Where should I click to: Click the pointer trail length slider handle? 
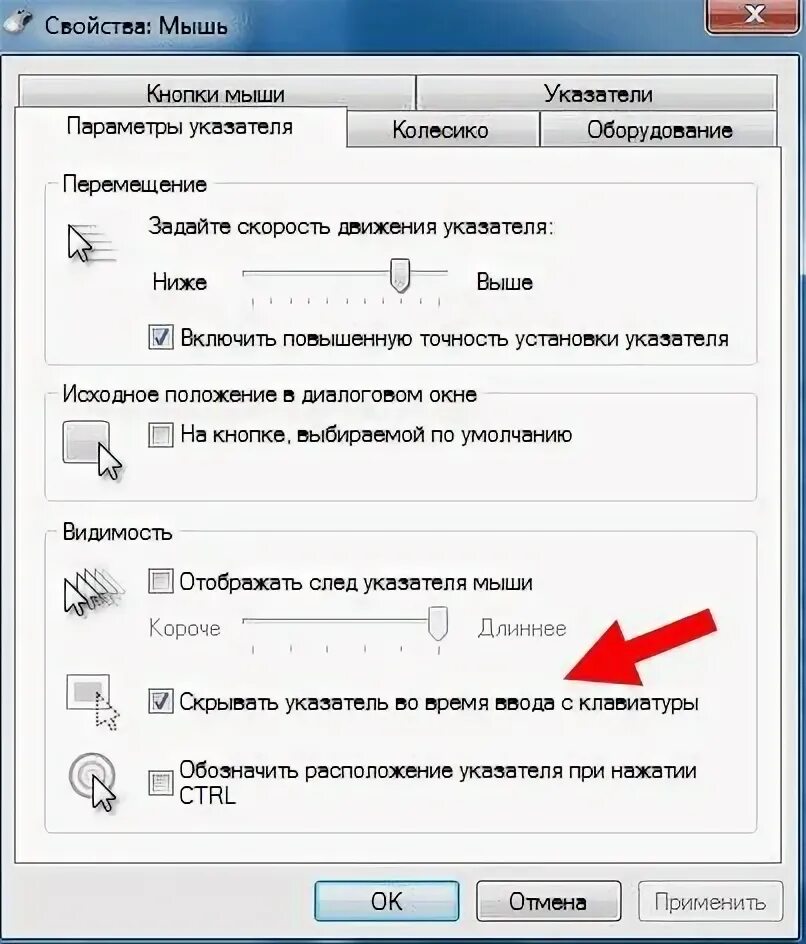point(438,624)
